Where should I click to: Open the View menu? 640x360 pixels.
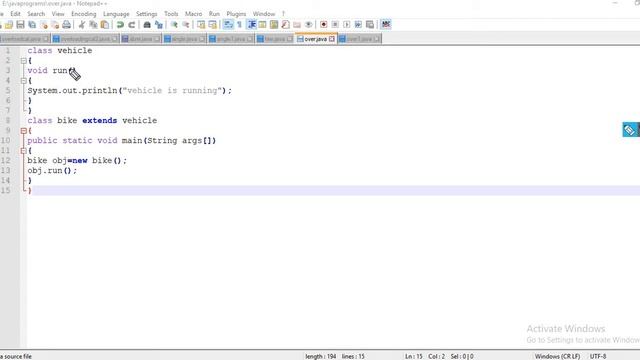click(x=58, y=14)
